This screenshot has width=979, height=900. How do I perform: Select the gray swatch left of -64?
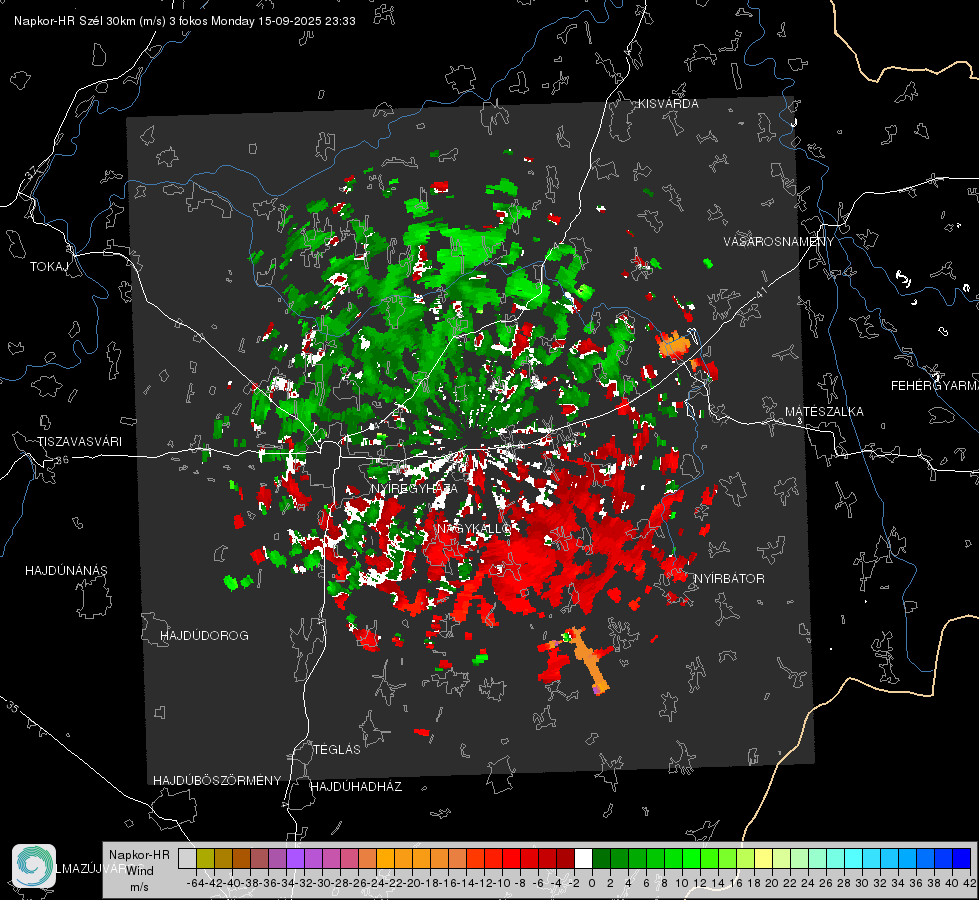(187, 858)
